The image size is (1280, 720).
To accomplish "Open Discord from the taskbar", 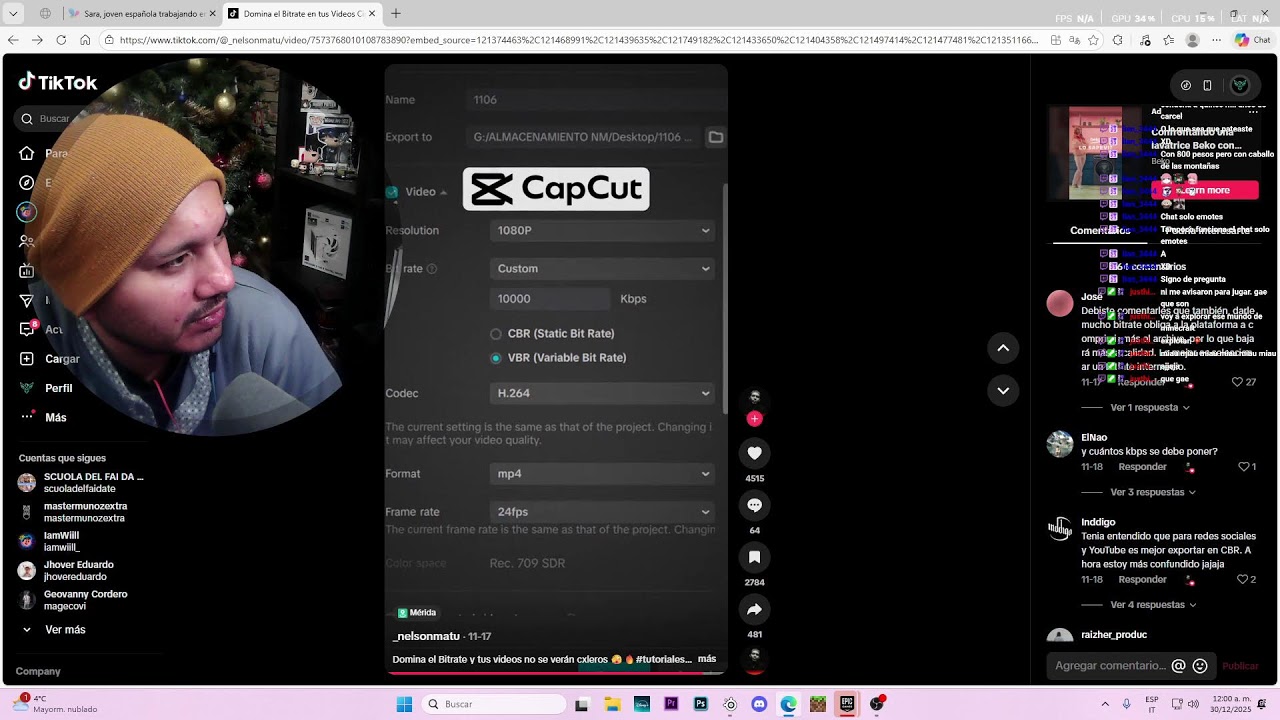I will (x=759, y=704).
